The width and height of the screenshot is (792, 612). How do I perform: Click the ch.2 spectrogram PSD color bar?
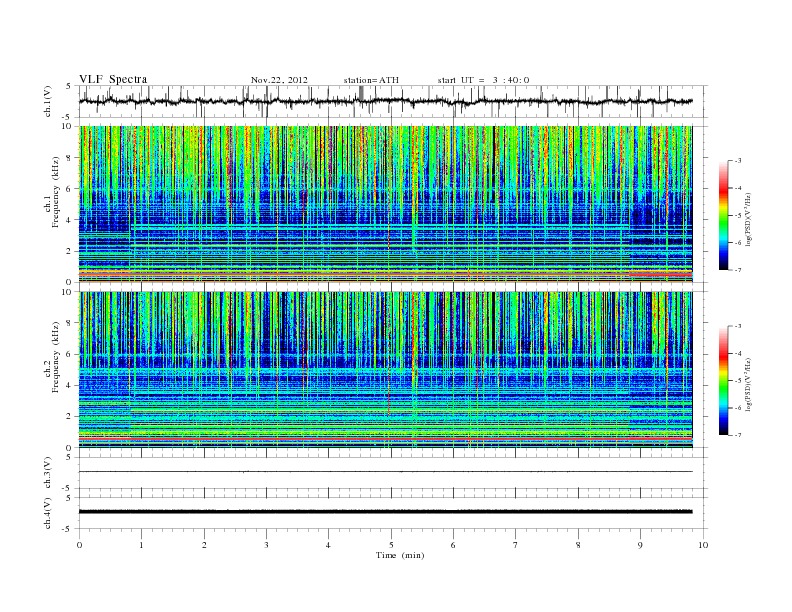[x=723, y=381]
